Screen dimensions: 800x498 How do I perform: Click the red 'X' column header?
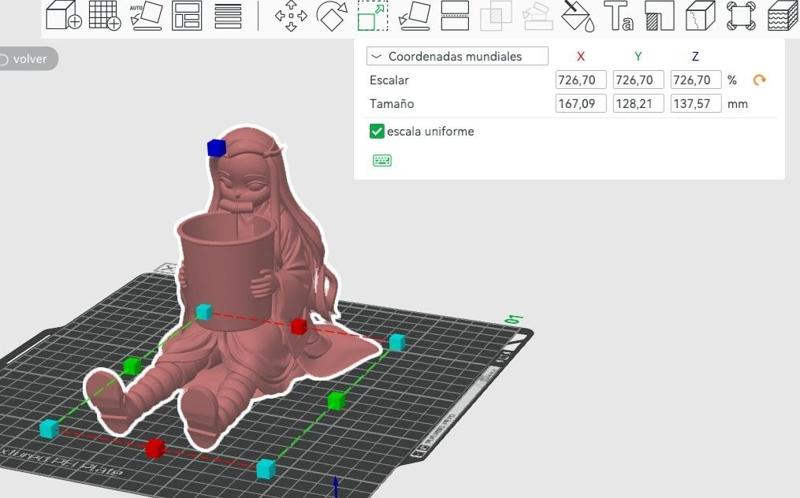[581, 57]
